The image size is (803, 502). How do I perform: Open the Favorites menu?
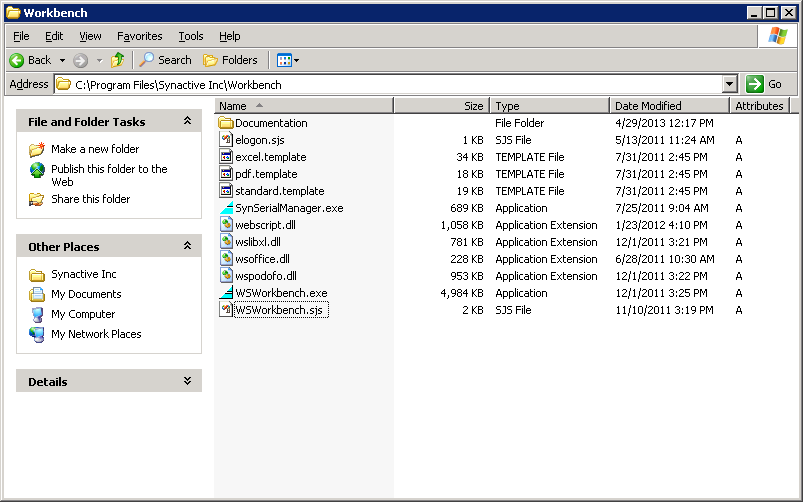click(139, 36)
